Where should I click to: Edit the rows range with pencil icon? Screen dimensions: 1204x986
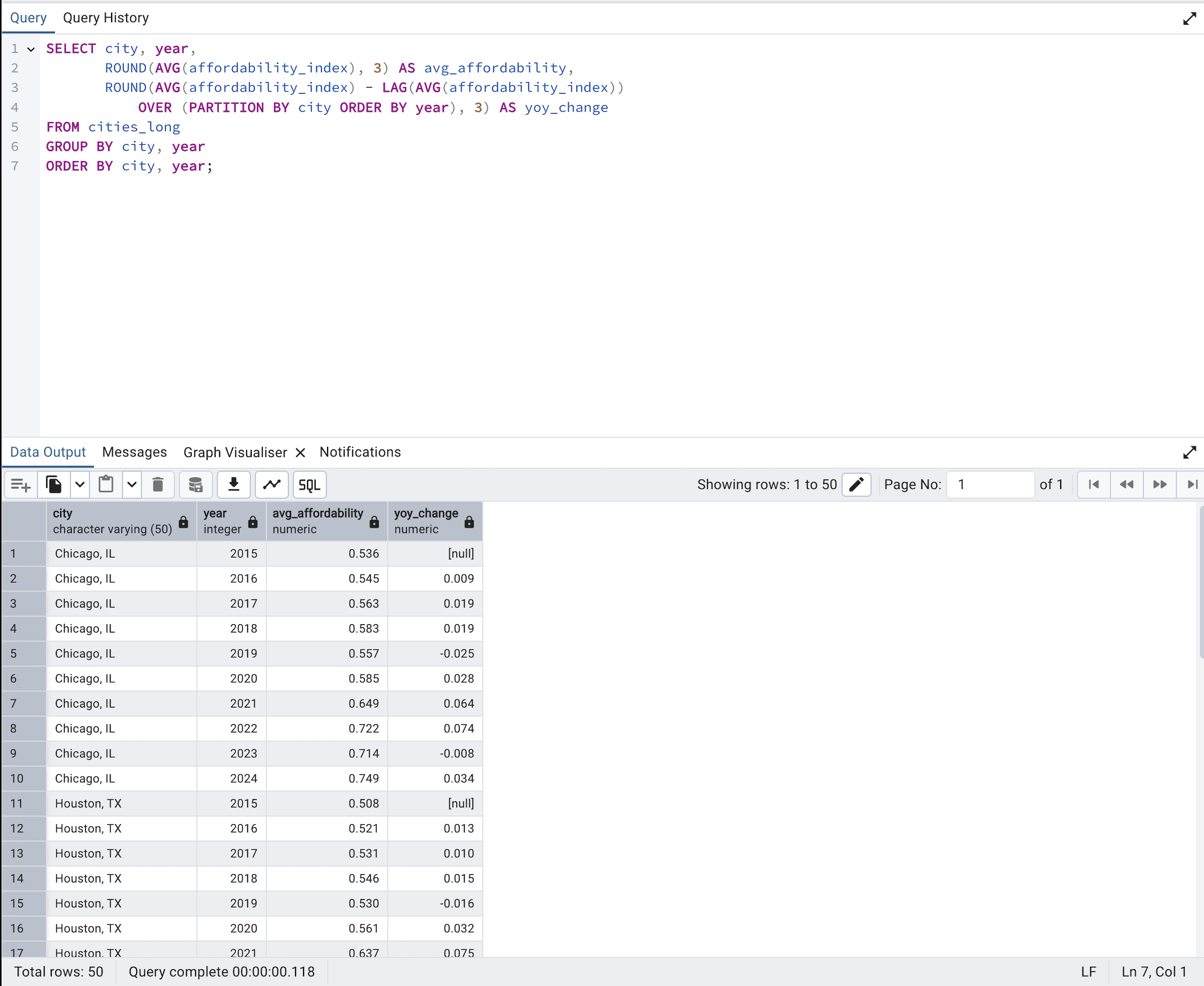point(856,484)
